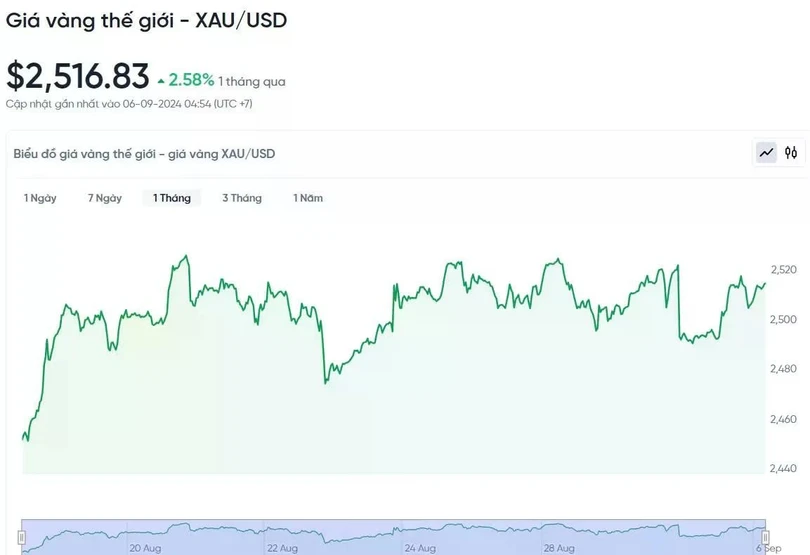Click 22 Aug on the range navigator
810x555 pixels.
(x=282, y=548)
